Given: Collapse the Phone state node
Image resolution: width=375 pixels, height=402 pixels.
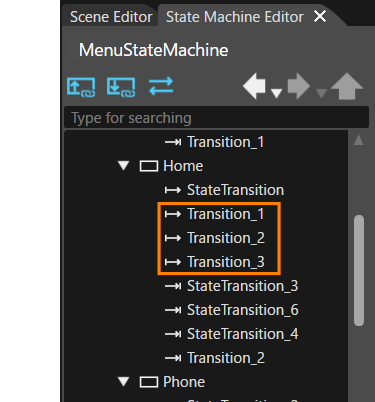Looking at the screenshot, I should [124, 382].
